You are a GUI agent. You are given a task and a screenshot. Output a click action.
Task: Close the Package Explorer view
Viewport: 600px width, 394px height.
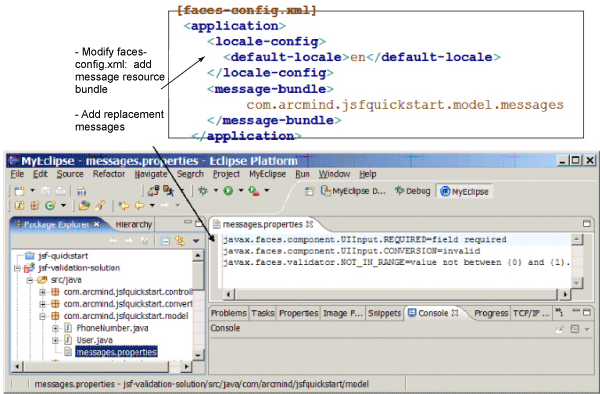[x=96, y=225]
